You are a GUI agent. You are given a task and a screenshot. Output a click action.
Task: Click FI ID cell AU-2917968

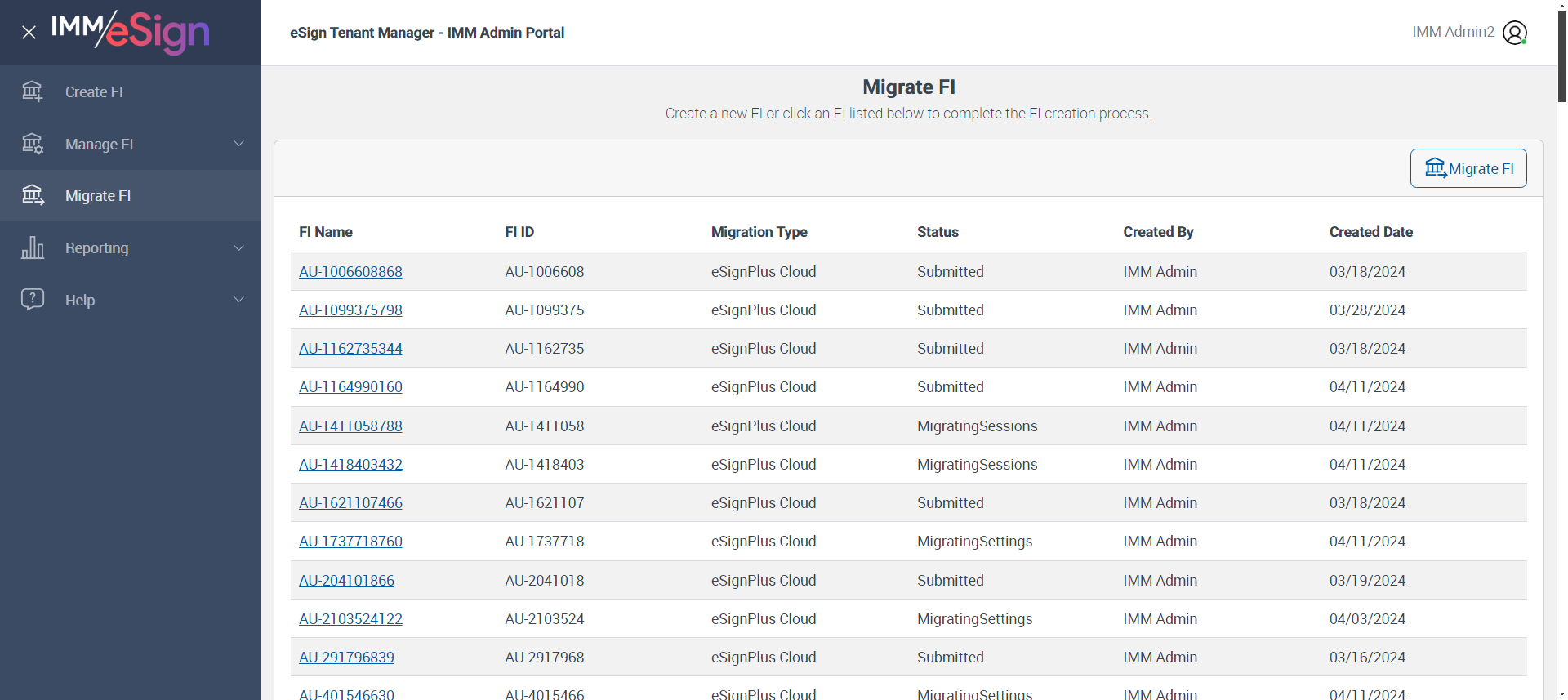[545, 658]
